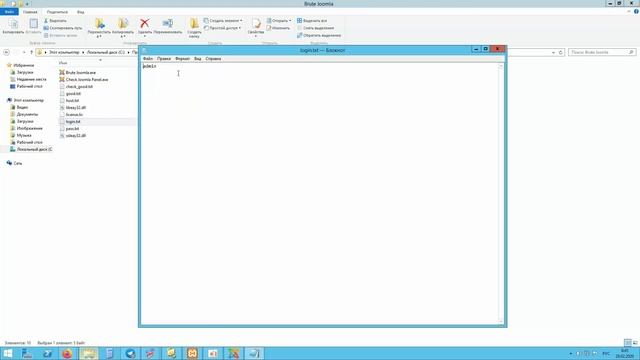Click inside the Notepad text area
This screenshot has height=360, width=640.
tap(320, 193)
